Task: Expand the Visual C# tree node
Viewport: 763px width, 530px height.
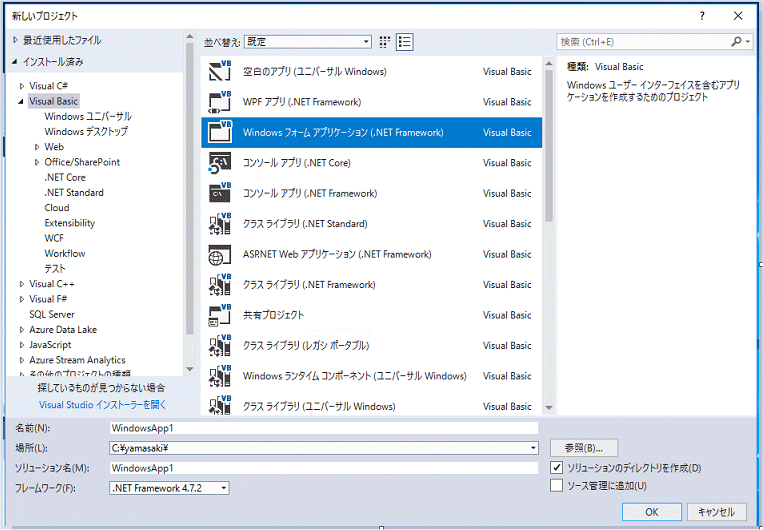Action: point(21,86)
